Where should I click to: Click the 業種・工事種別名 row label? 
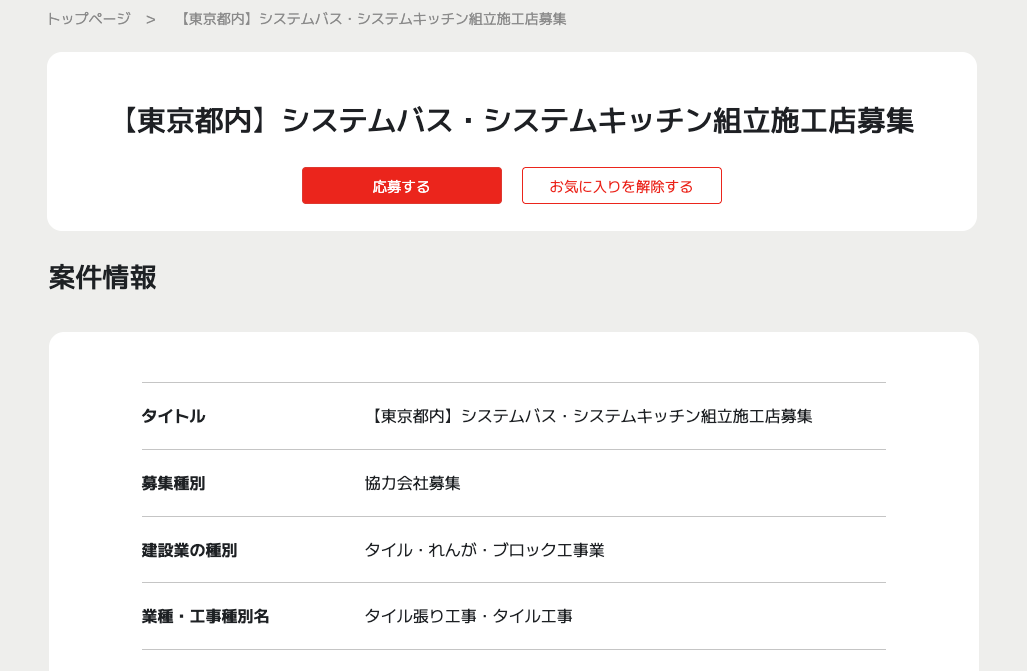[x=205, y=617]
